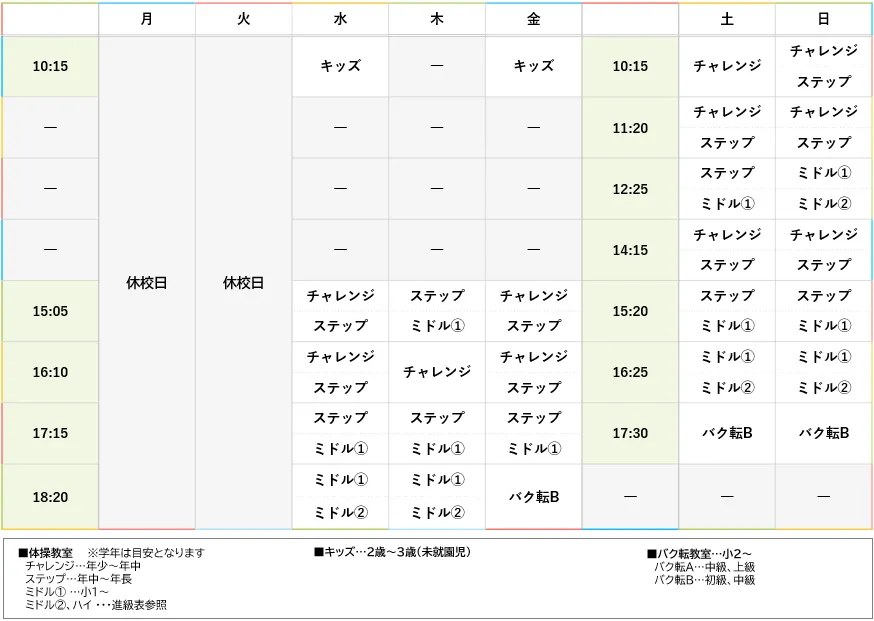This screenshot has width=874, height=621.
Task: Select Friday's バク転B class at 18:20
Action: click(533, 495)
